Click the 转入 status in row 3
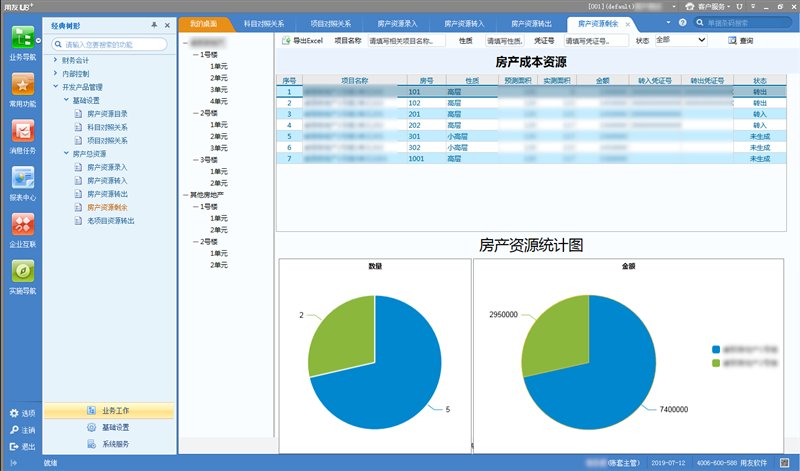The width and height of the screenshot is (800, 471). pyautogui.click(x=759, y=114)
